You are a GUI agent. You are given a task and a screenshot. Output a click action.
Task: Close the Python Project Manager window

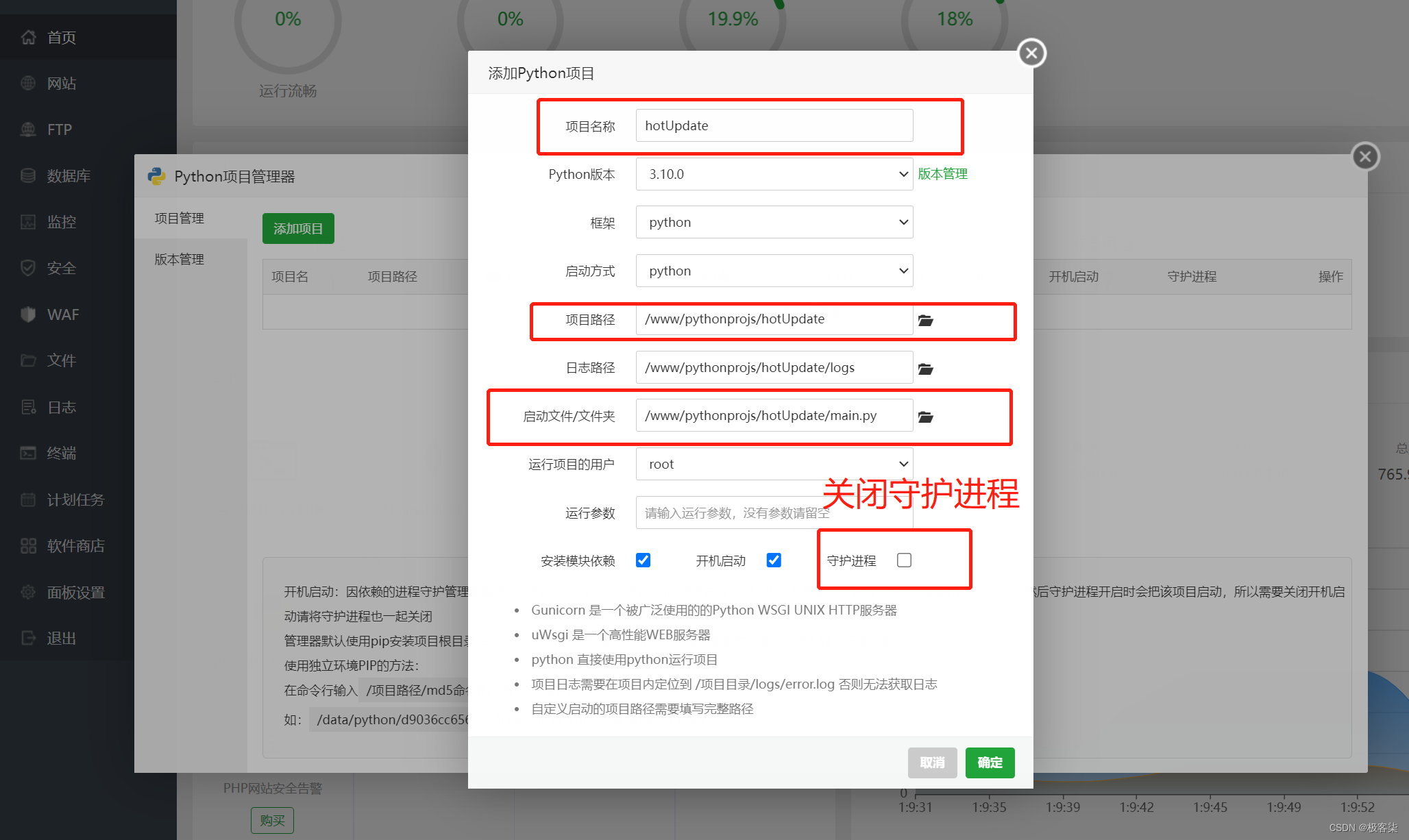pyautogui.click(x=1365, y=156)
